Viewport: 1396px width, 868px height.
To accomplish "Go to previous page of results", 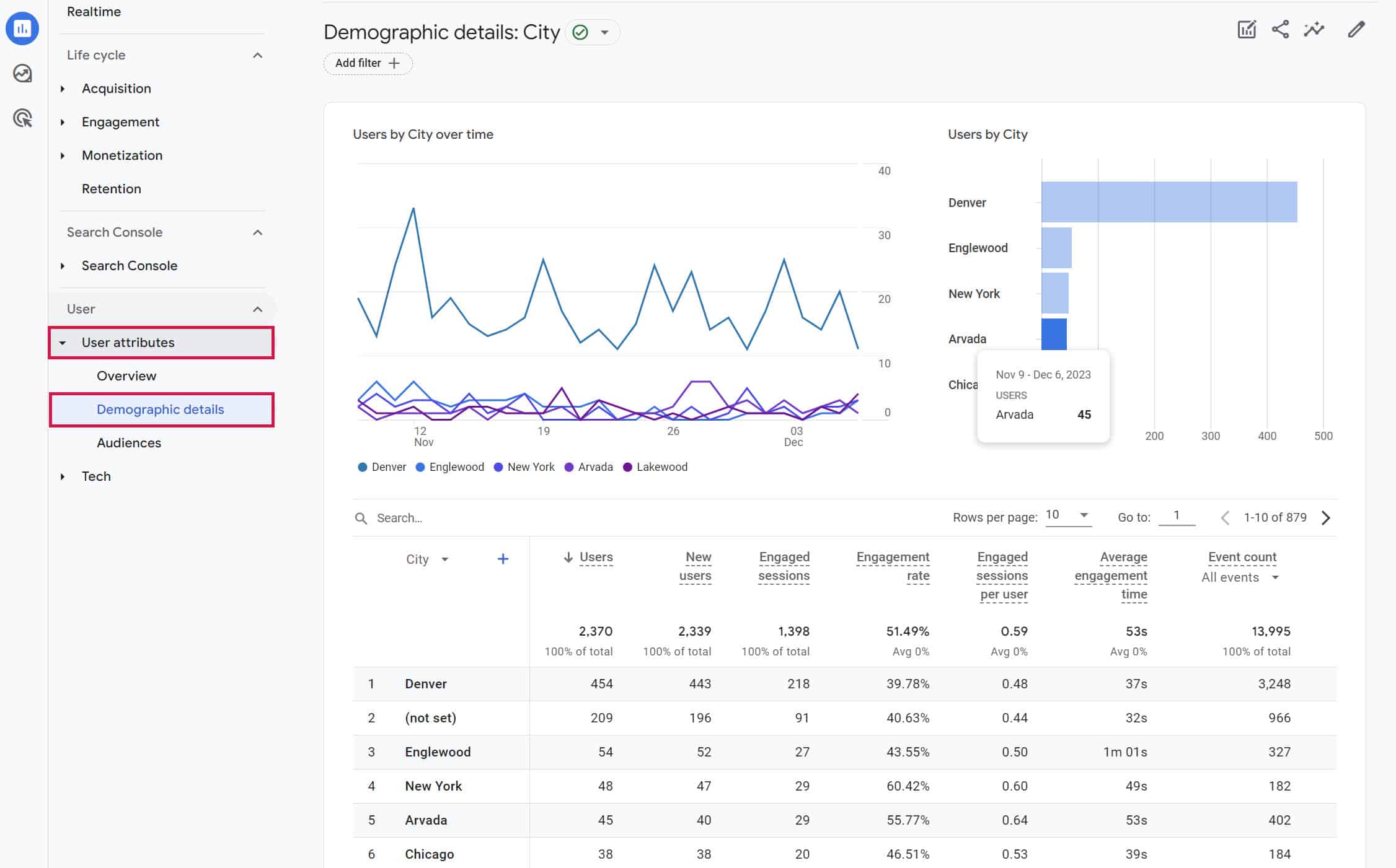I will (1225, 518).
